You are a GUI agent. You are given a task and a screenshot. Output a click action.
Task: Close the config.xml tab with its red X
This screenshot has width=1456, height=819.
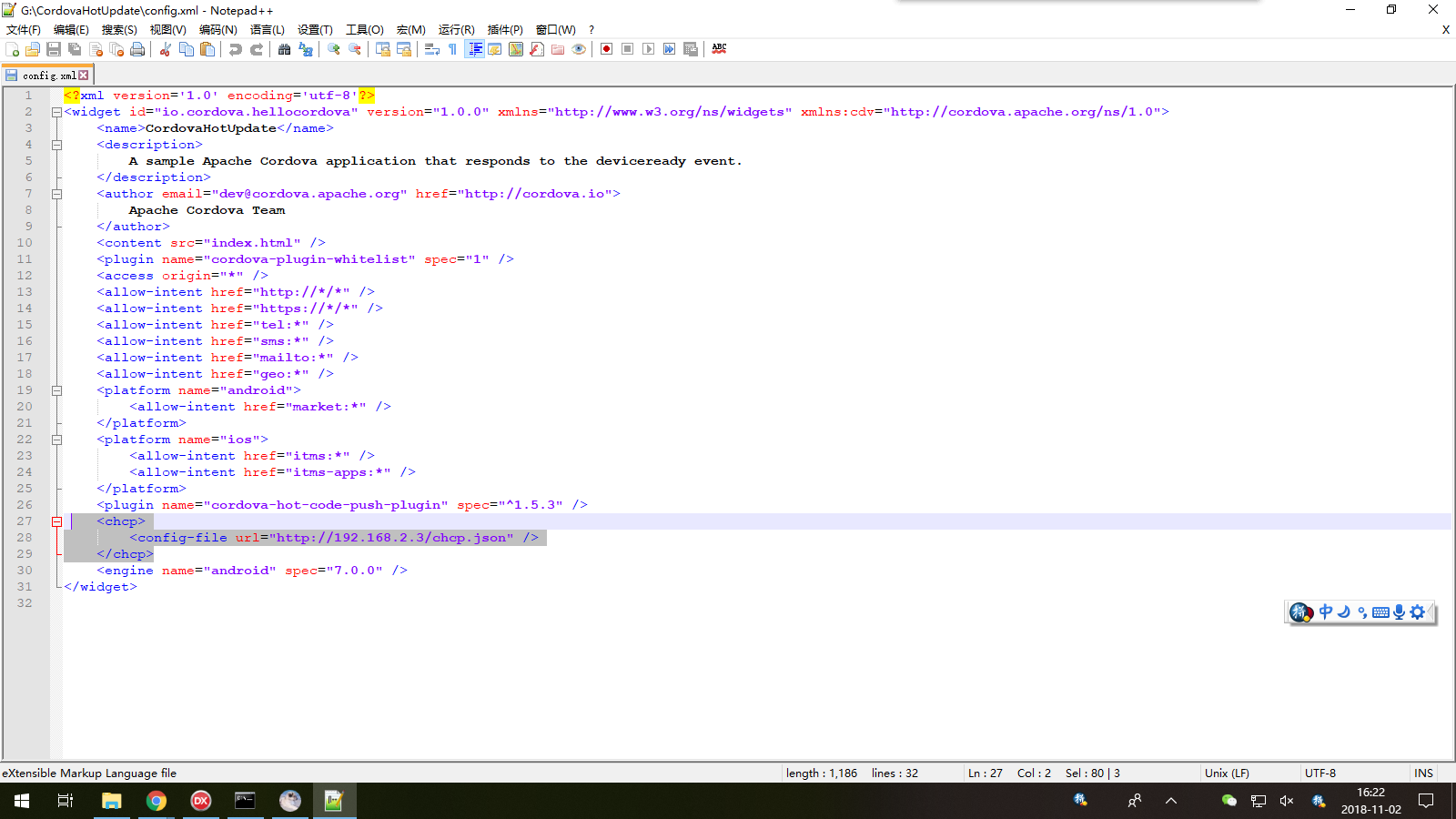(84, 76)
